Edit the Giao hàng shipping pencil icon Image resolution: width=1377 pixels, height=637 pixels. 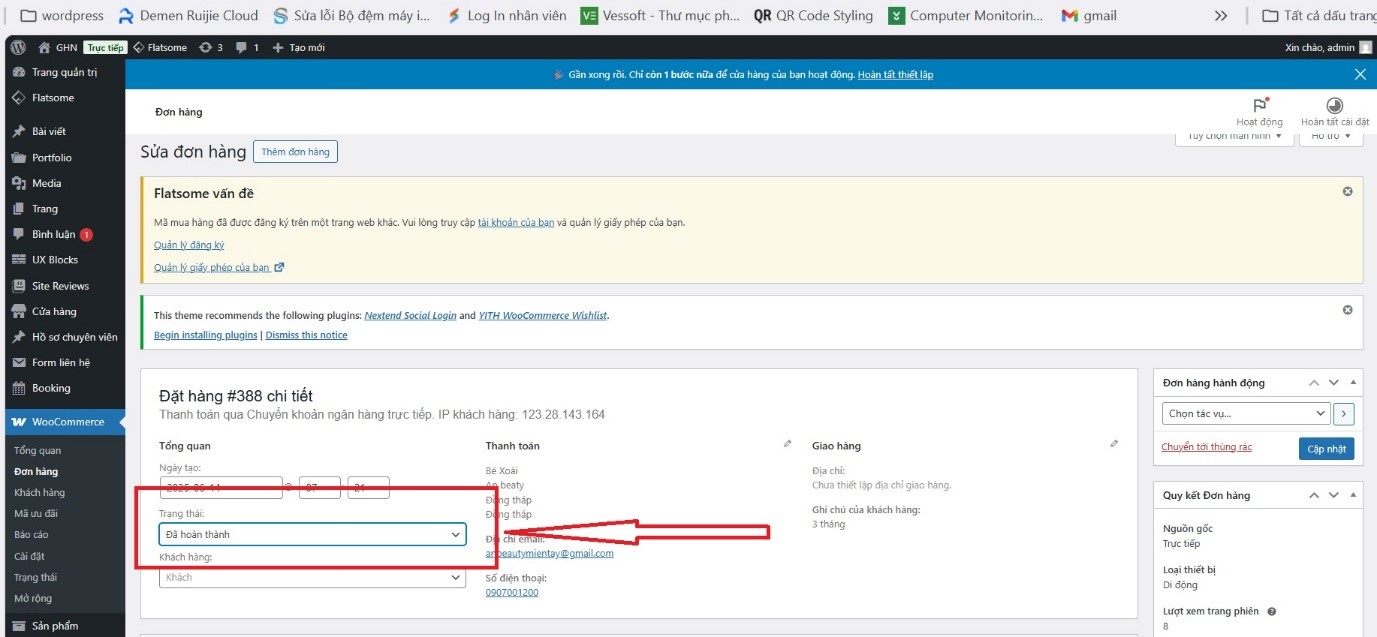click(x=1114, y=443)
